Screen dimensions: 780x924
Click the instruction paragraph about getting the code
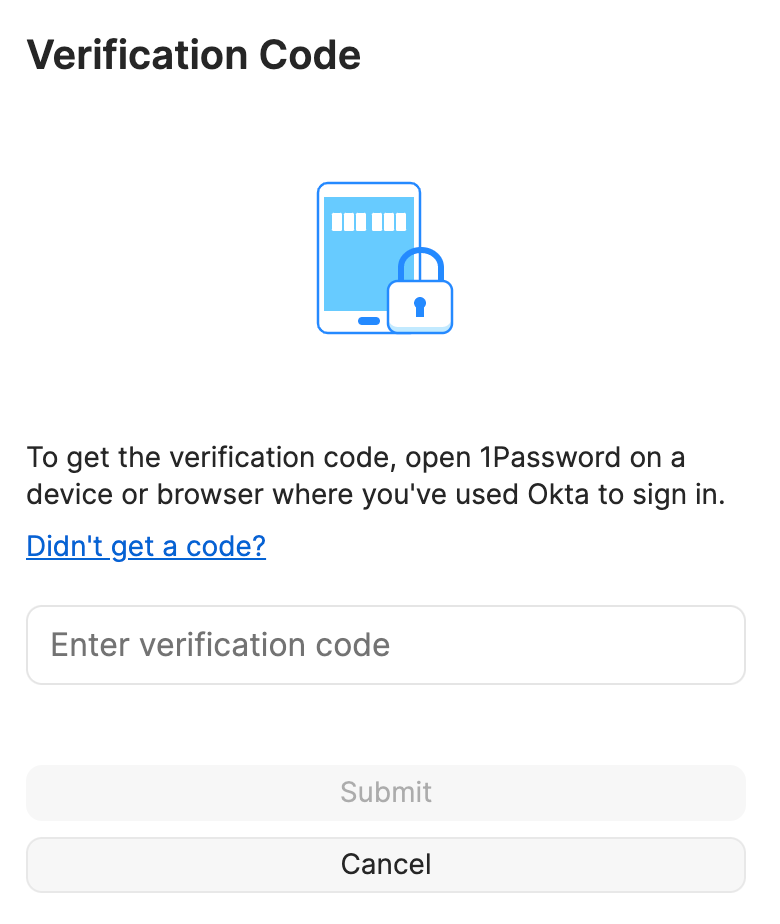coord(376,476)
